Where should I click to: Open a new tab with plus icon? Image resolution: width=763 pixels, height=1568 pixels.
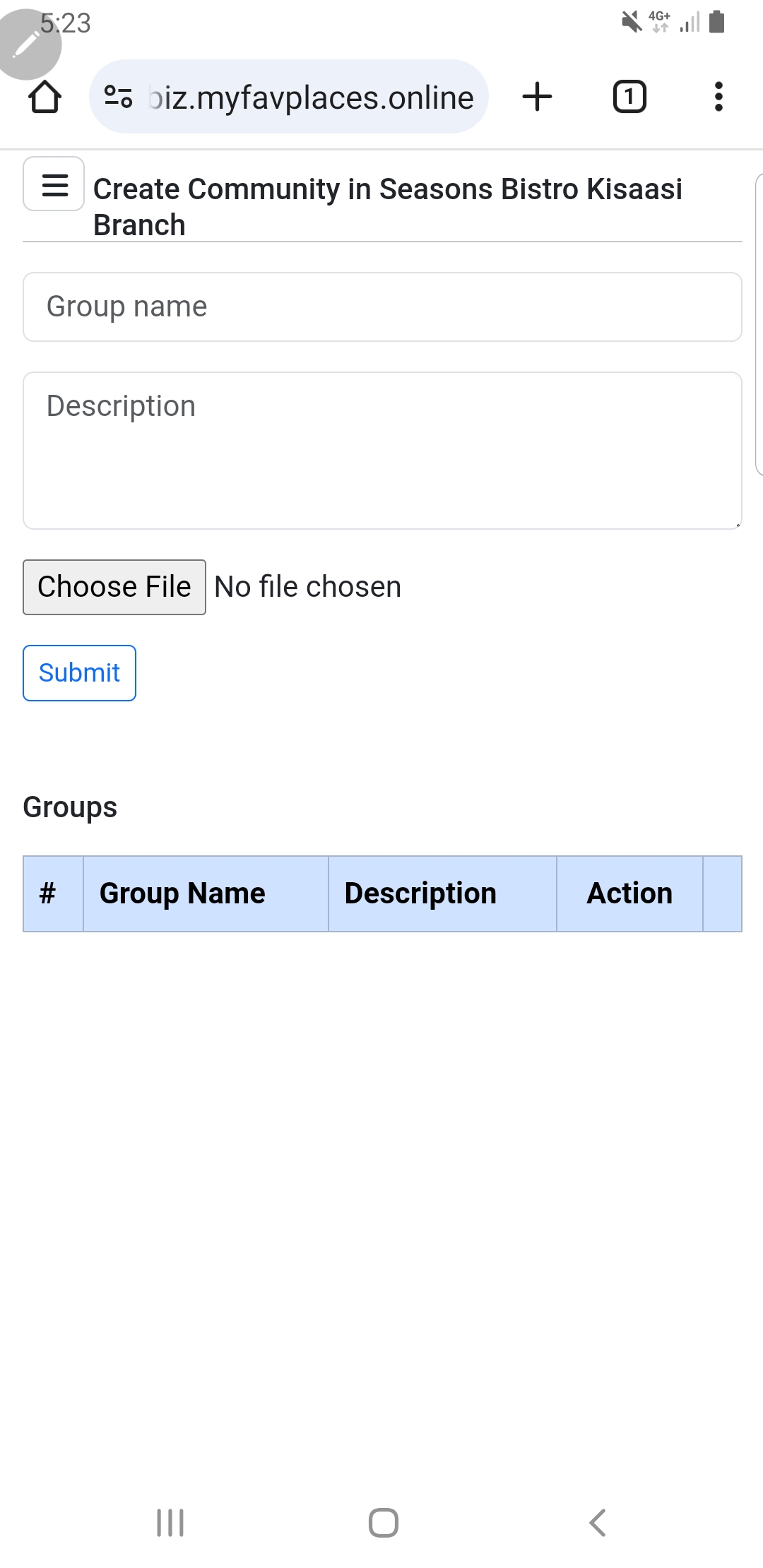coord(537,97)
